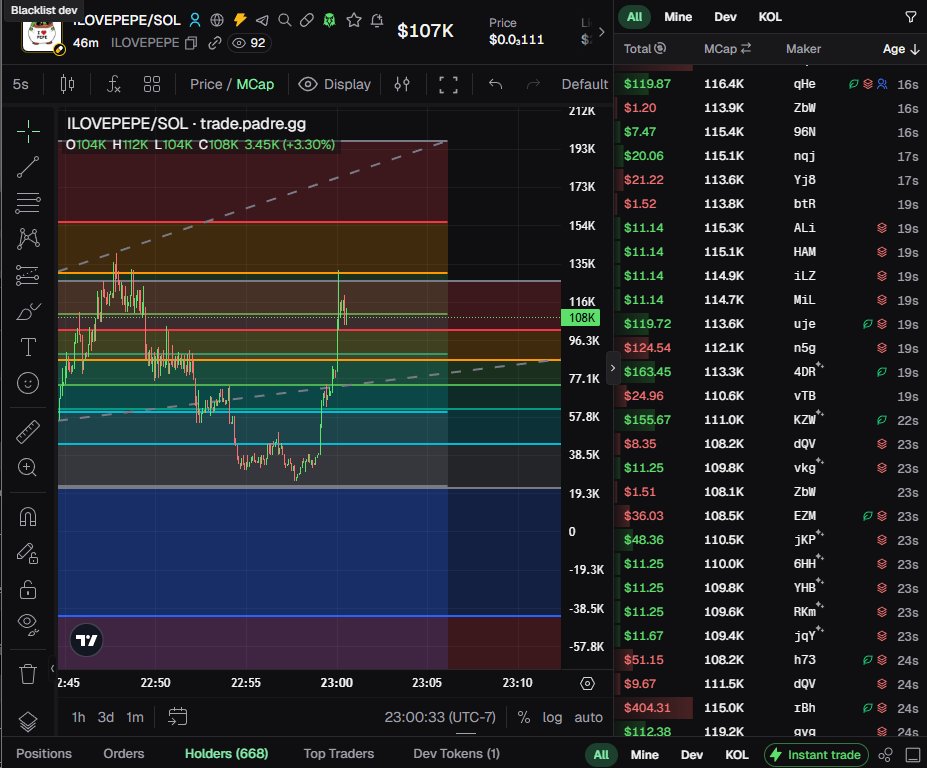Select the crosshair cursor tool
The height and width of the screenshot is (768, 927).
[28, 131]
